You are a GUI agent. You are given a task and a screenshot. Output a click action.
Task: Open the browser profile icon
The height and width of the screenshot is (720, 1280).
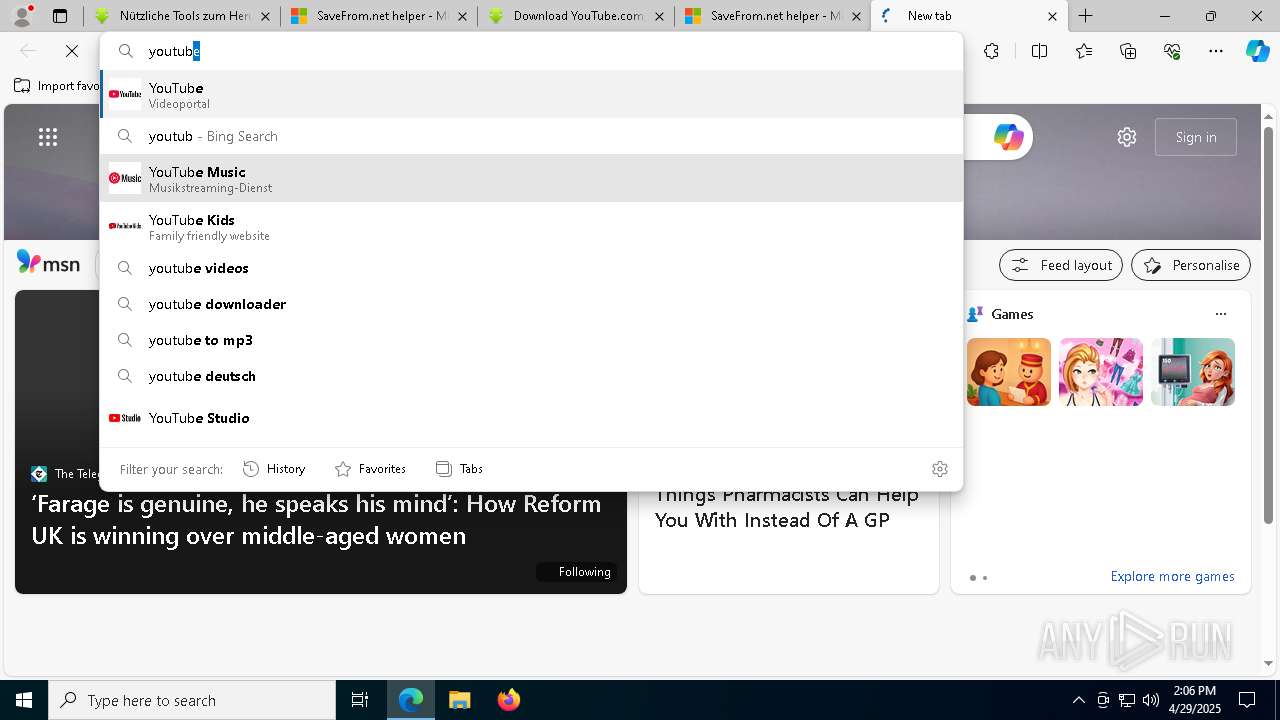tap(22, 16)
